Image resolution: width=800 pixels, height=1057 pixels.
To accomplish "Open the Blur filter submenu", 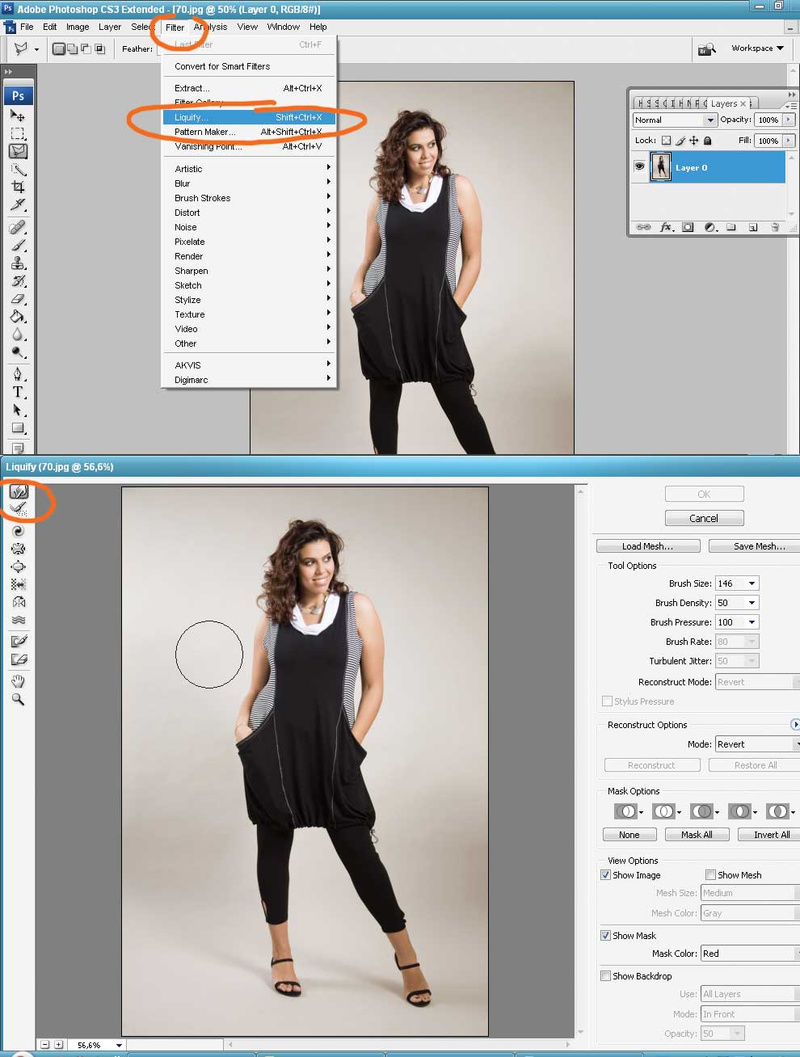I will click(x=183, y=184).
